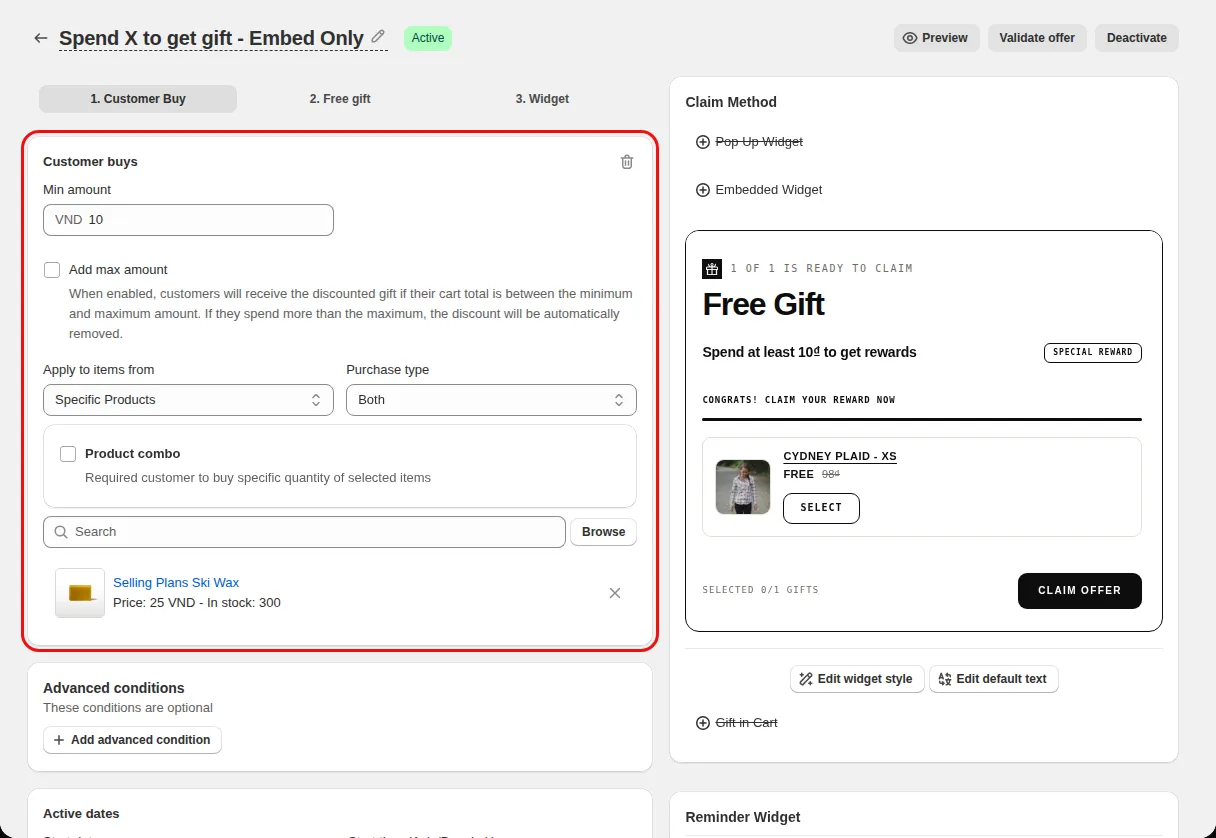Delete the Customer buys condition with trash icon

point(627,162)
